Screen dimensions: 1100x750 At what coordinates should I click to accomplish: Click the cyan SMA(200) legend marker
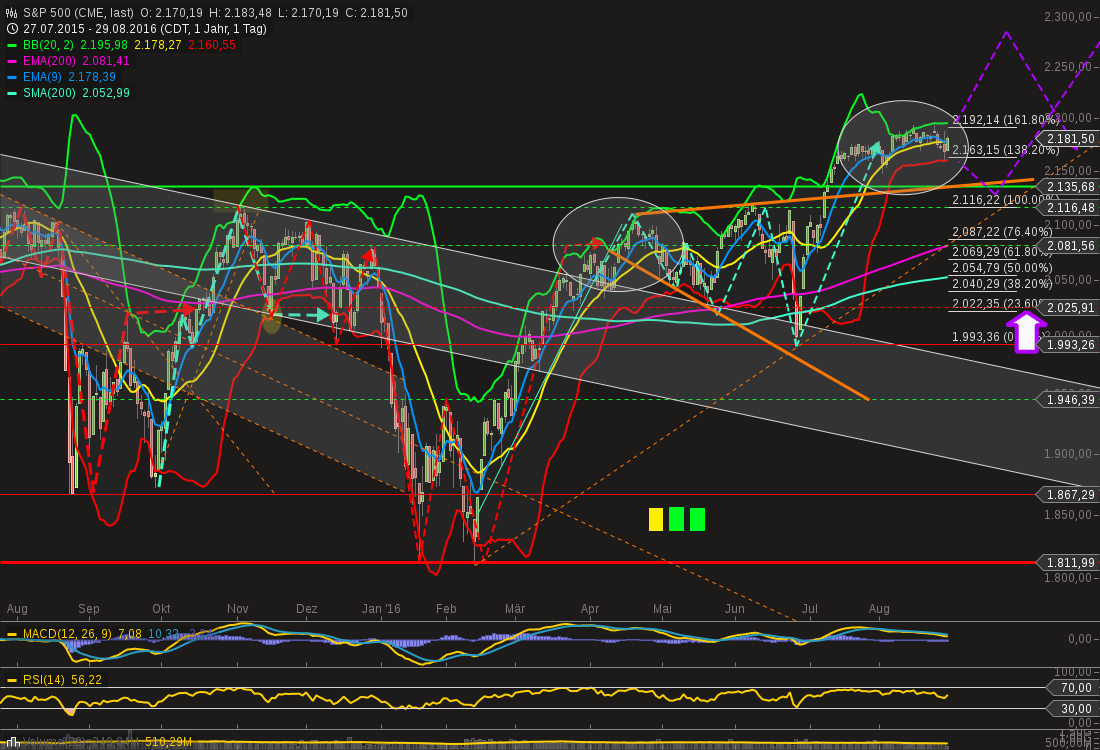[12, 93]
